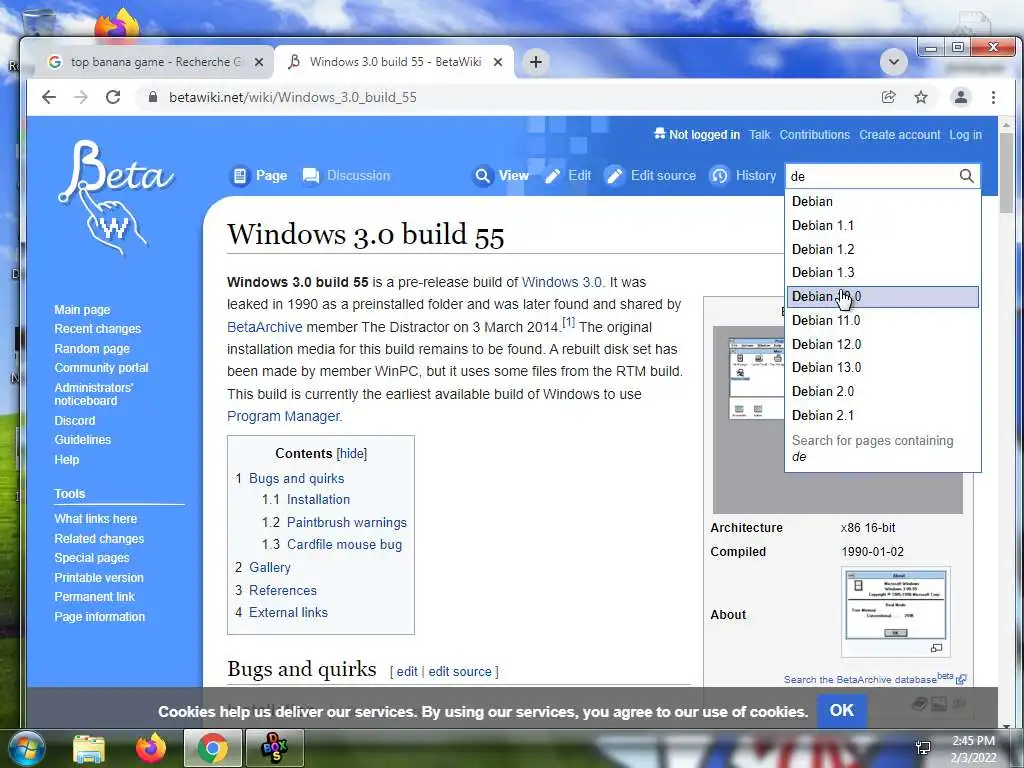Jump to the References contents entry
This screenshot has height=768, width=1024.
[x=283, y=590]
